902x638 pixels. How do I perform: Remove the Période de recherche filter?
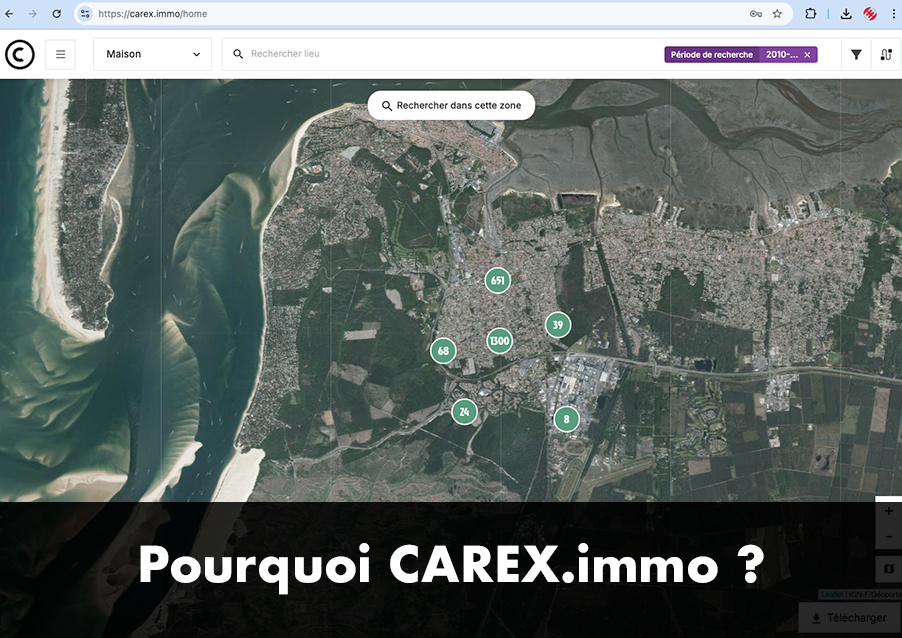[807, 55]
